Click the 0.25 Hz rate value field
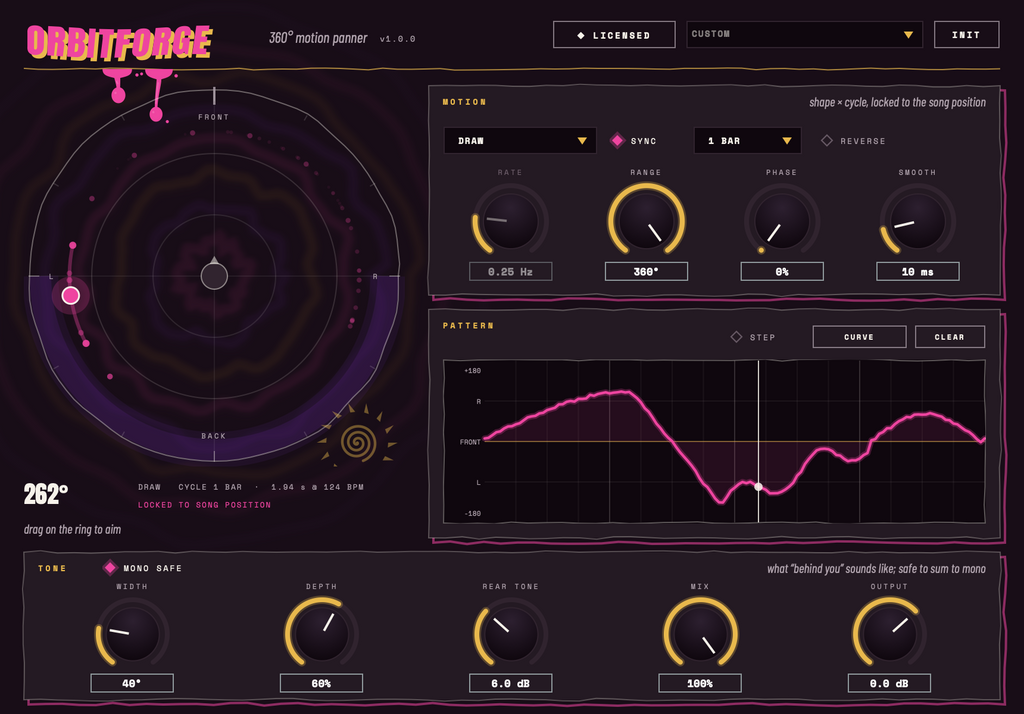Viewport: 1024px width, 714px height. (x=510, y=271)
